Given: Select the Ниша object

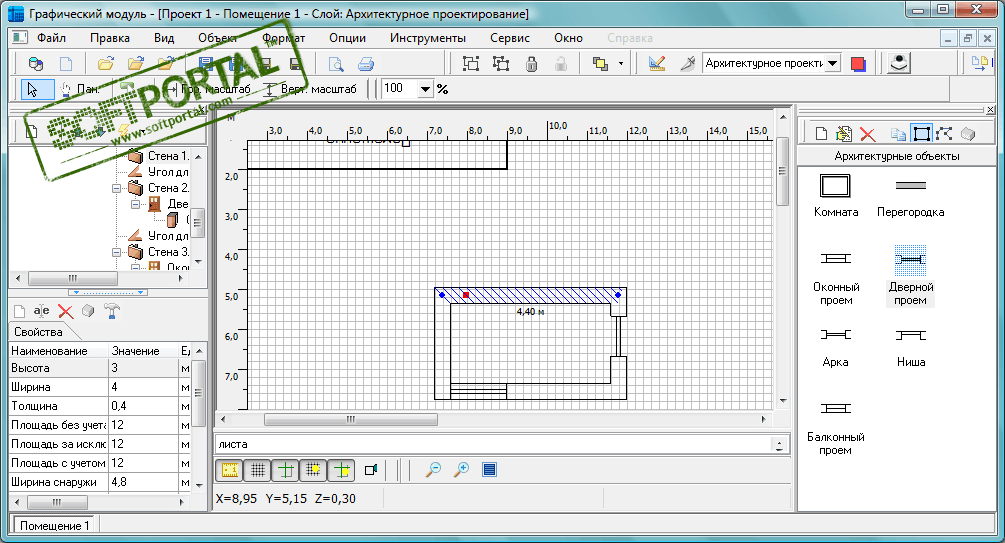Looking at the screenshot, I should coord(910,347).
